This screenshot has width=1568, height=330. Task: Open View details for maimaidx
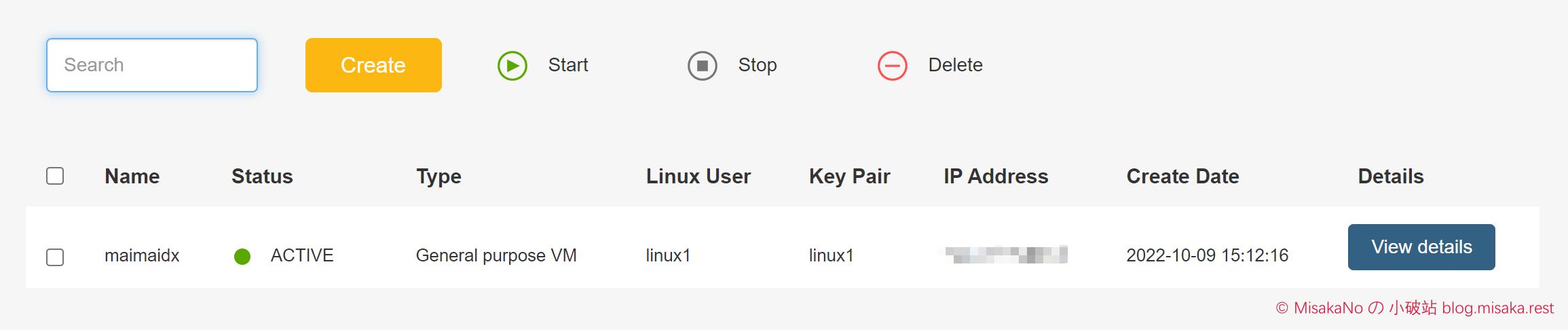tap(1421, 247)
